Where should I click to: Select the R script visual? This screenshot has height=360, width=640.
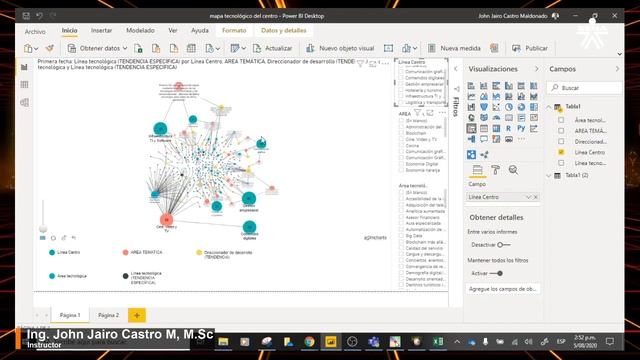click(509, 128)
